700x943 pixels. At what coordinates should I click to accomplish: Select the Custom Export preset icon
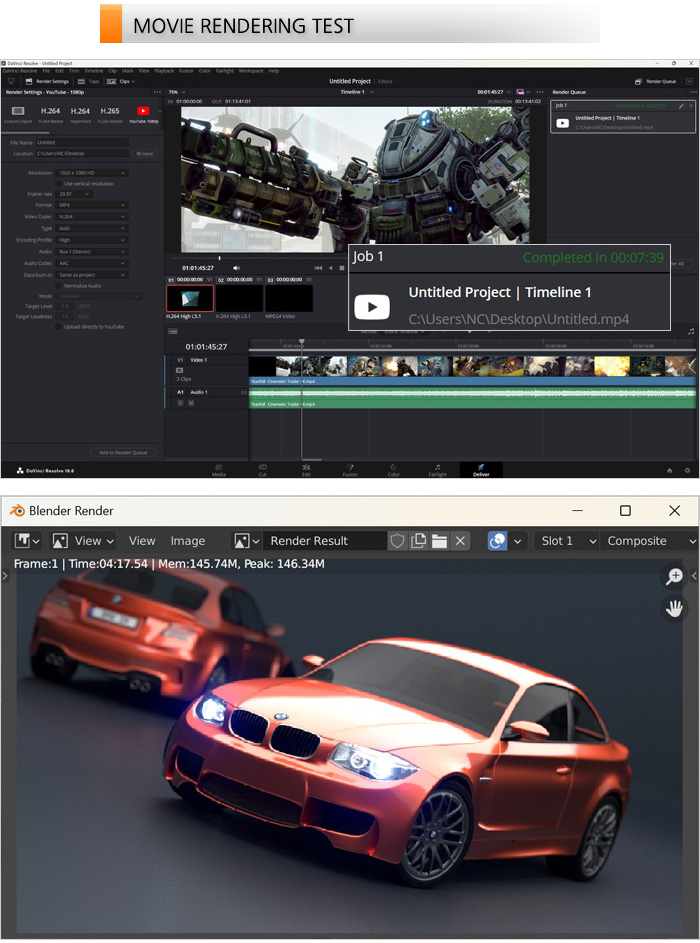[x=18, y=111]
